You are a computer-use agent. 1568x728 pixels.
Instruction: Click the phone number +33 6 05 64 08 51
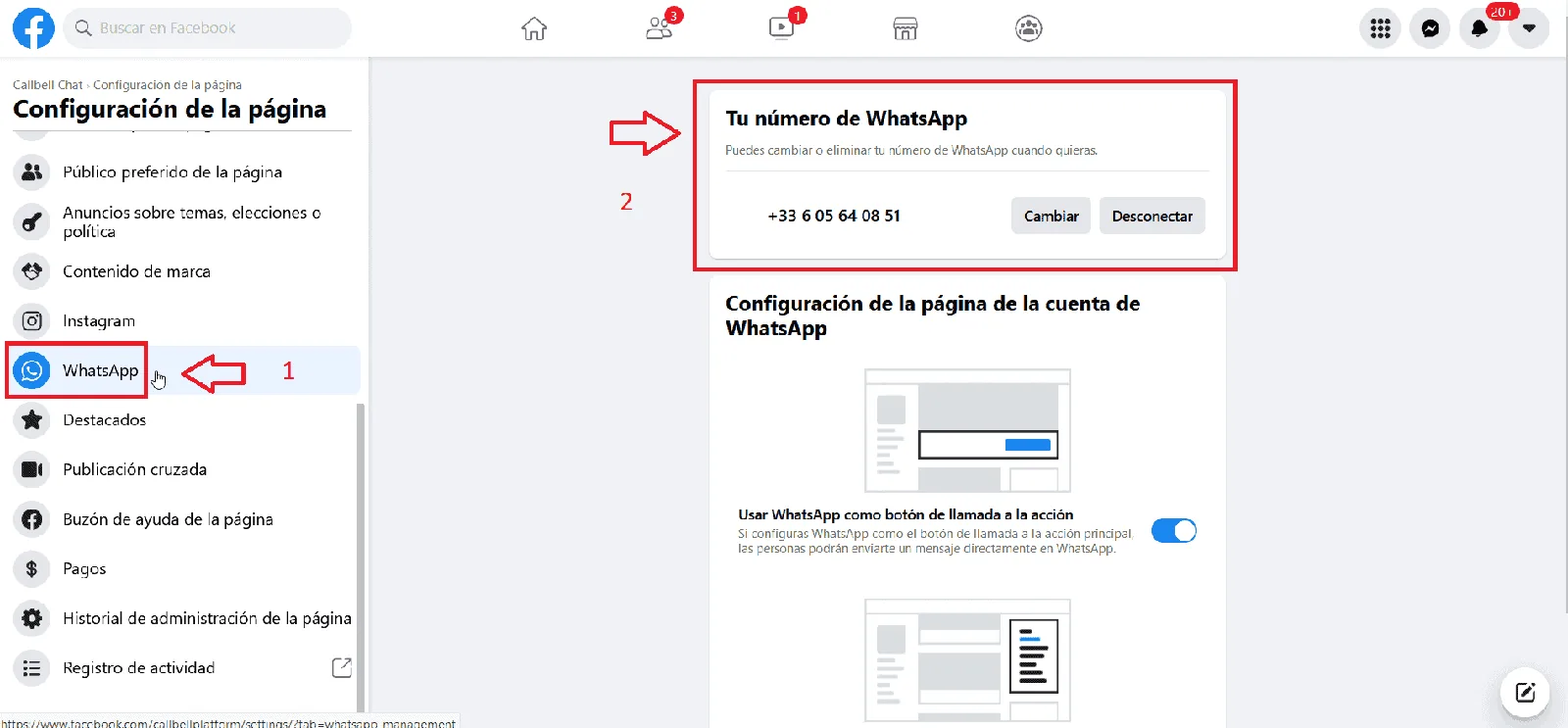834,216
